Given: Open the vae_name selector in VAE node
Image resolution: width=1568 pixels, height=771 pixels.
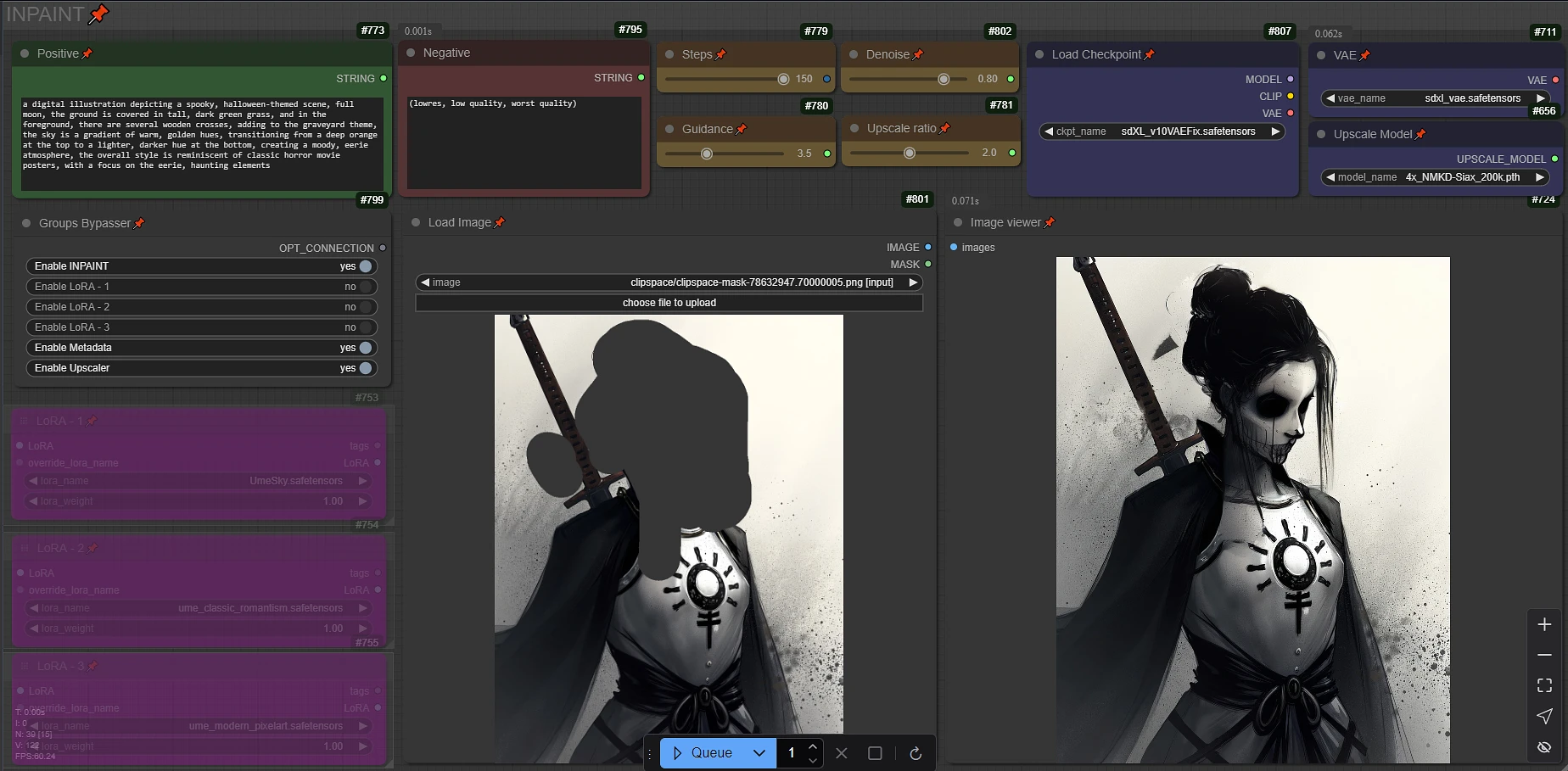Looking at the screenshot, I should point(1433,98).
